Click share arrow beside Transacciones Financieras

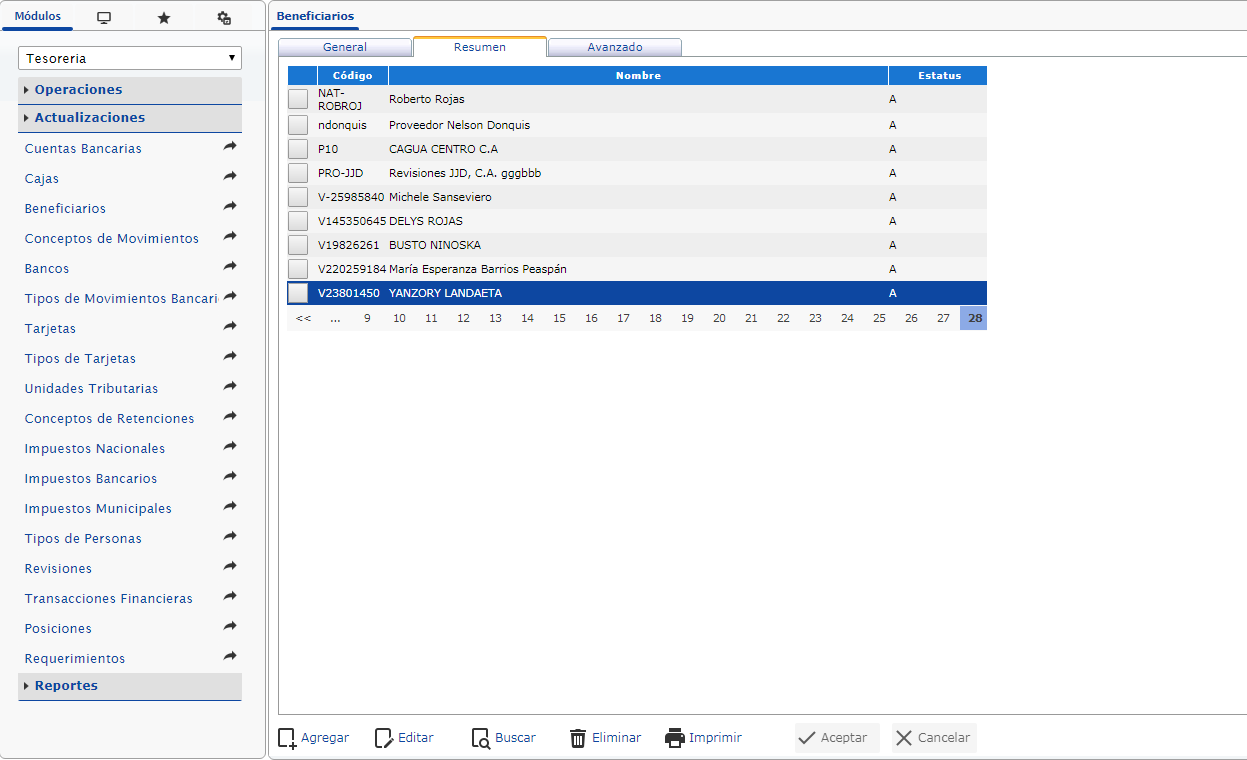pyautogui.click(x=230, y=597)
